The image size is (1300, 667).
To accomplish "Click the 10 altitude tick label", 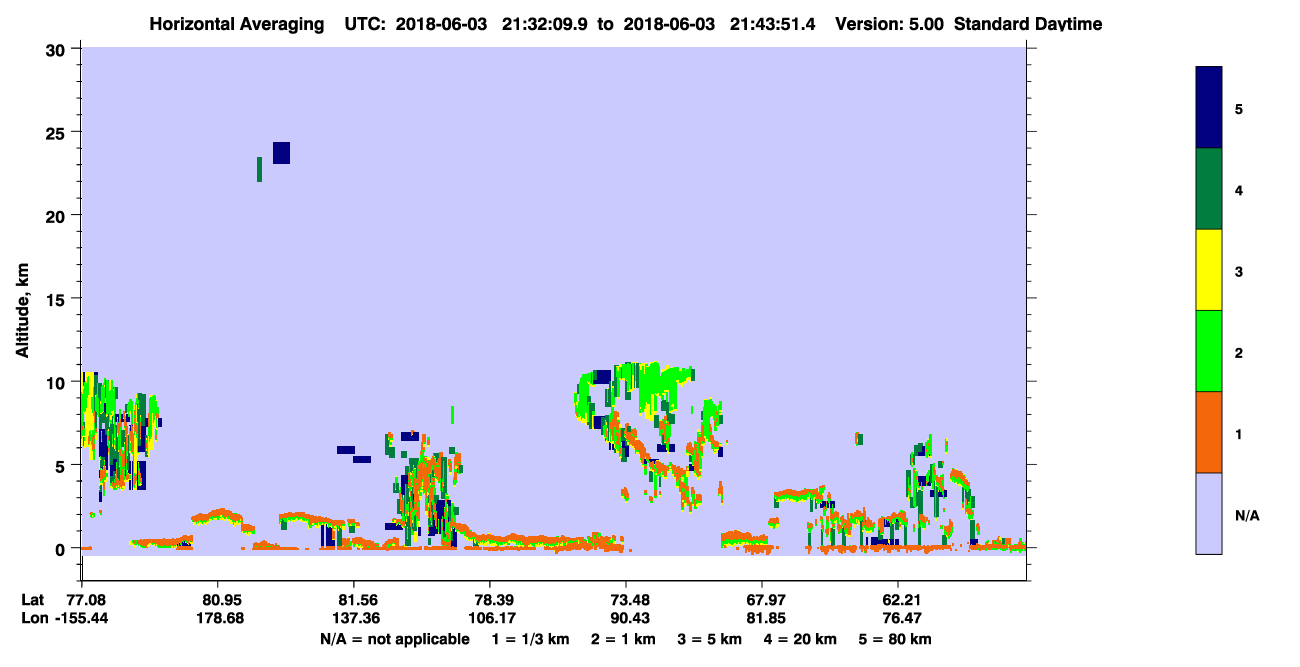I will pyautogui.click(x=58, y=382).
